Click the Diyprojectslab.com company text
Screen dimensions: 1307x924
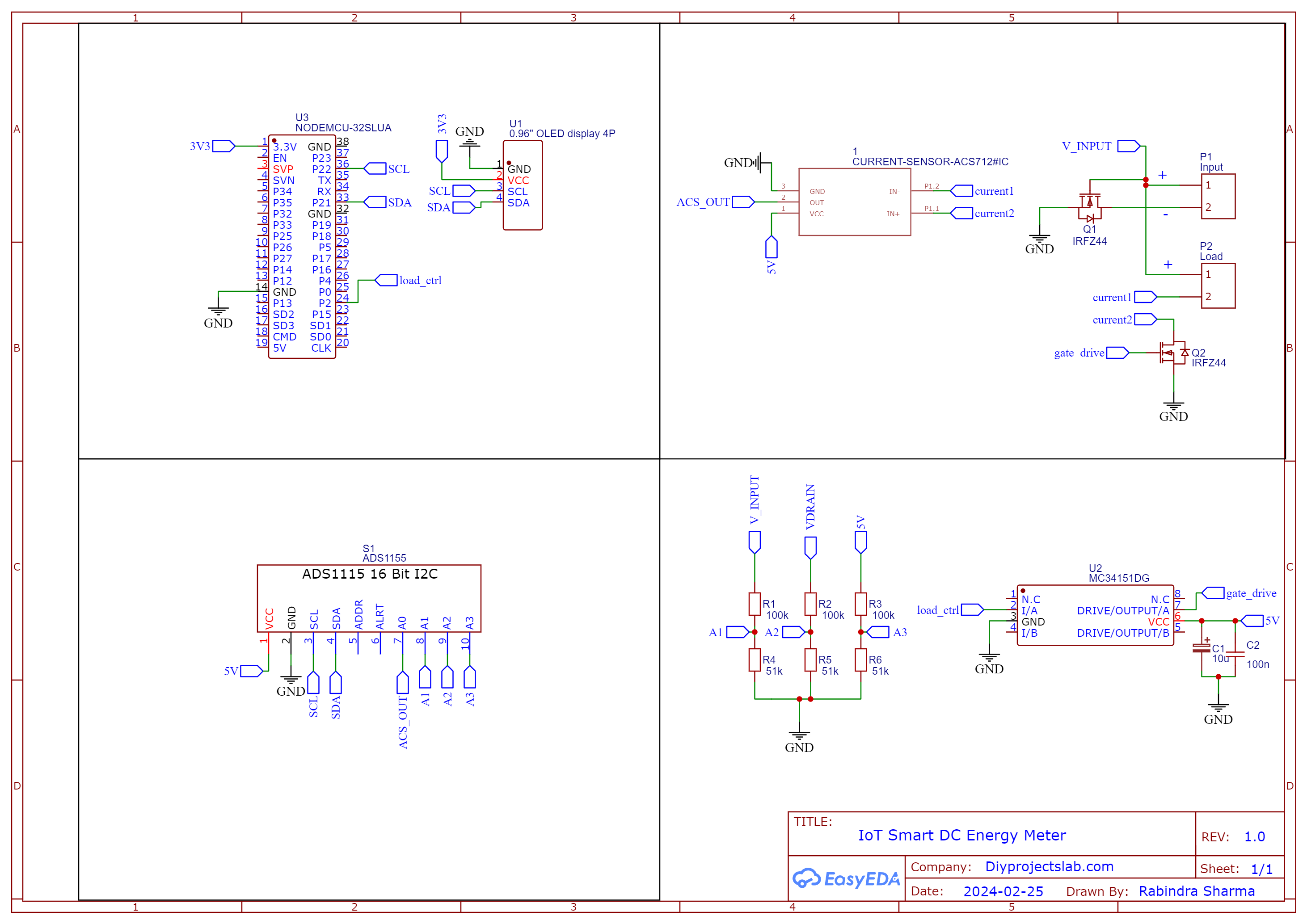pyautogui.click(x=1049, y=866)
